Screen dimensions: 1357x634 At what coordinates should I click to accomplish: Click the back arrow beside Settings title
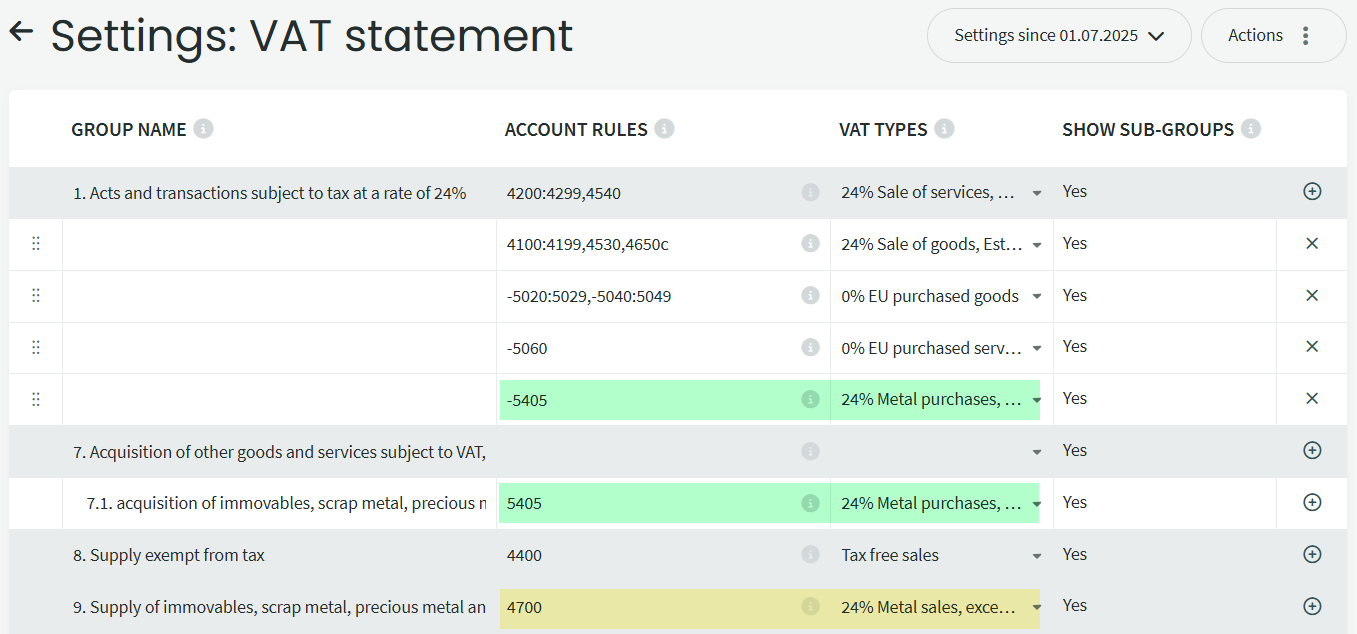coord(21,32)
